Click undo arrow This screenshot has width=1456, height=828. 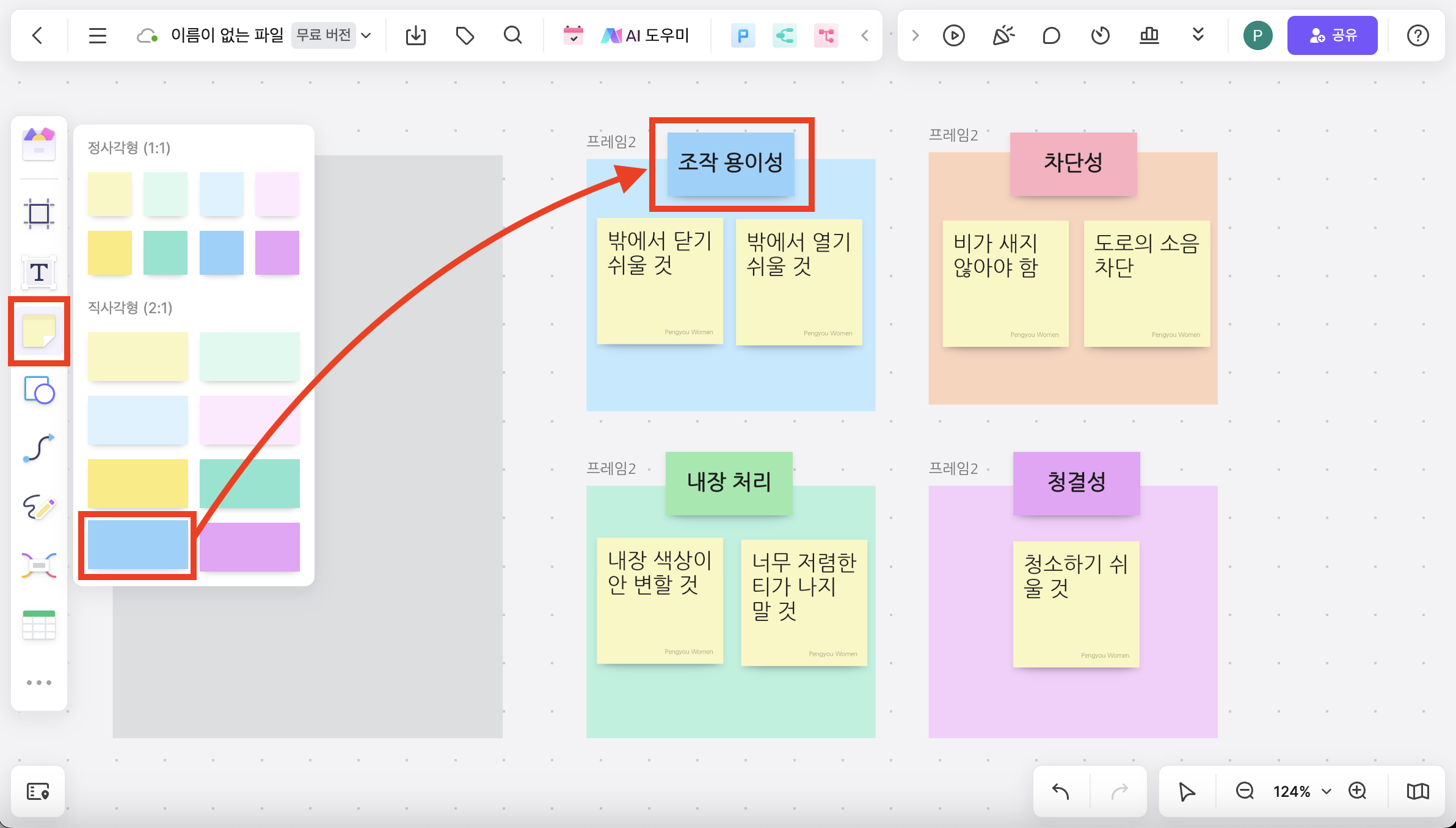[1061, 791]
